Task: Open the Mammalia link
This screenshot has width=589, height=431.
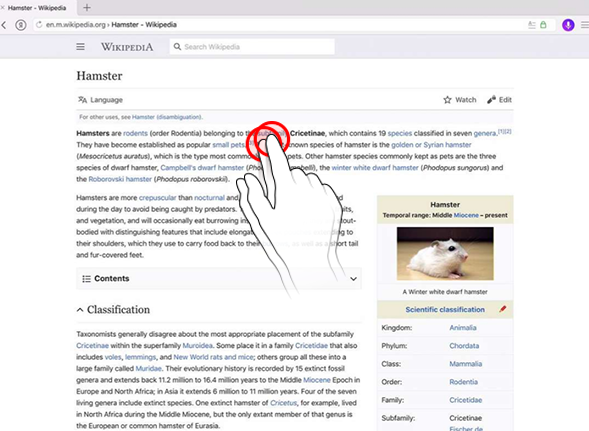Action: (x=465, y=364)
